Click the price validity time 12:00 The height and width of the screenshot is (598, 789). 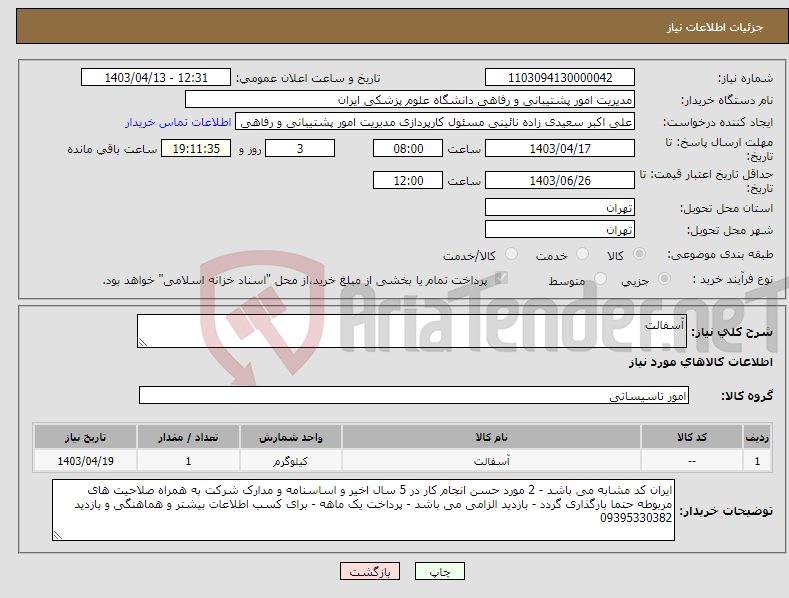pos(408,180)
